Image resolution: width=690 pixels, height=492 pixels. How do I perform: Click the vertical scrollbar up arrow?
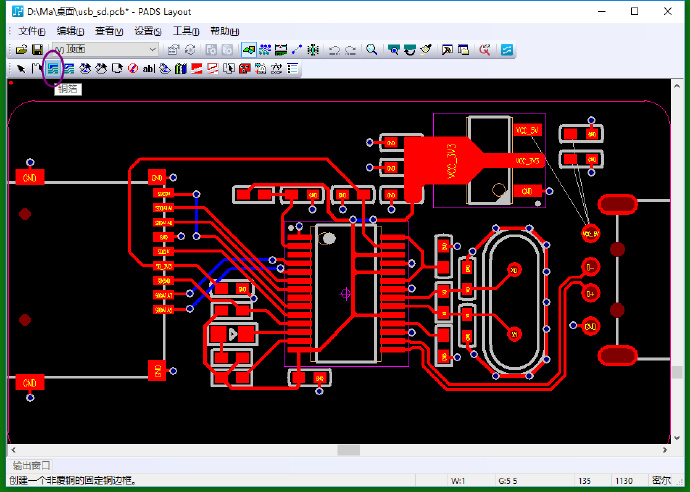(x=677, y=86)
